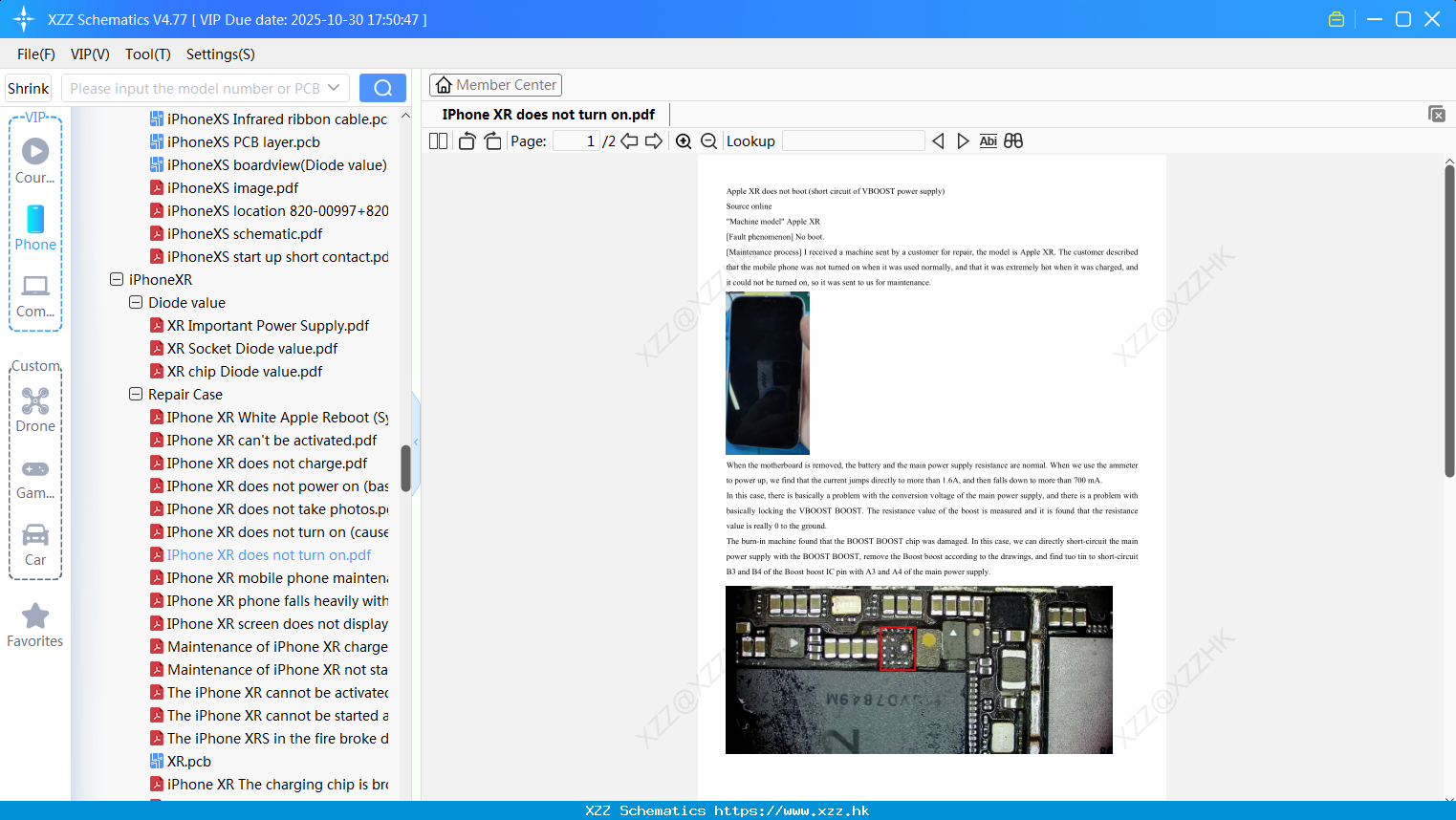Screen dimensions: 1456x820
Task: Open the Drone category
Action: (35, 410)
